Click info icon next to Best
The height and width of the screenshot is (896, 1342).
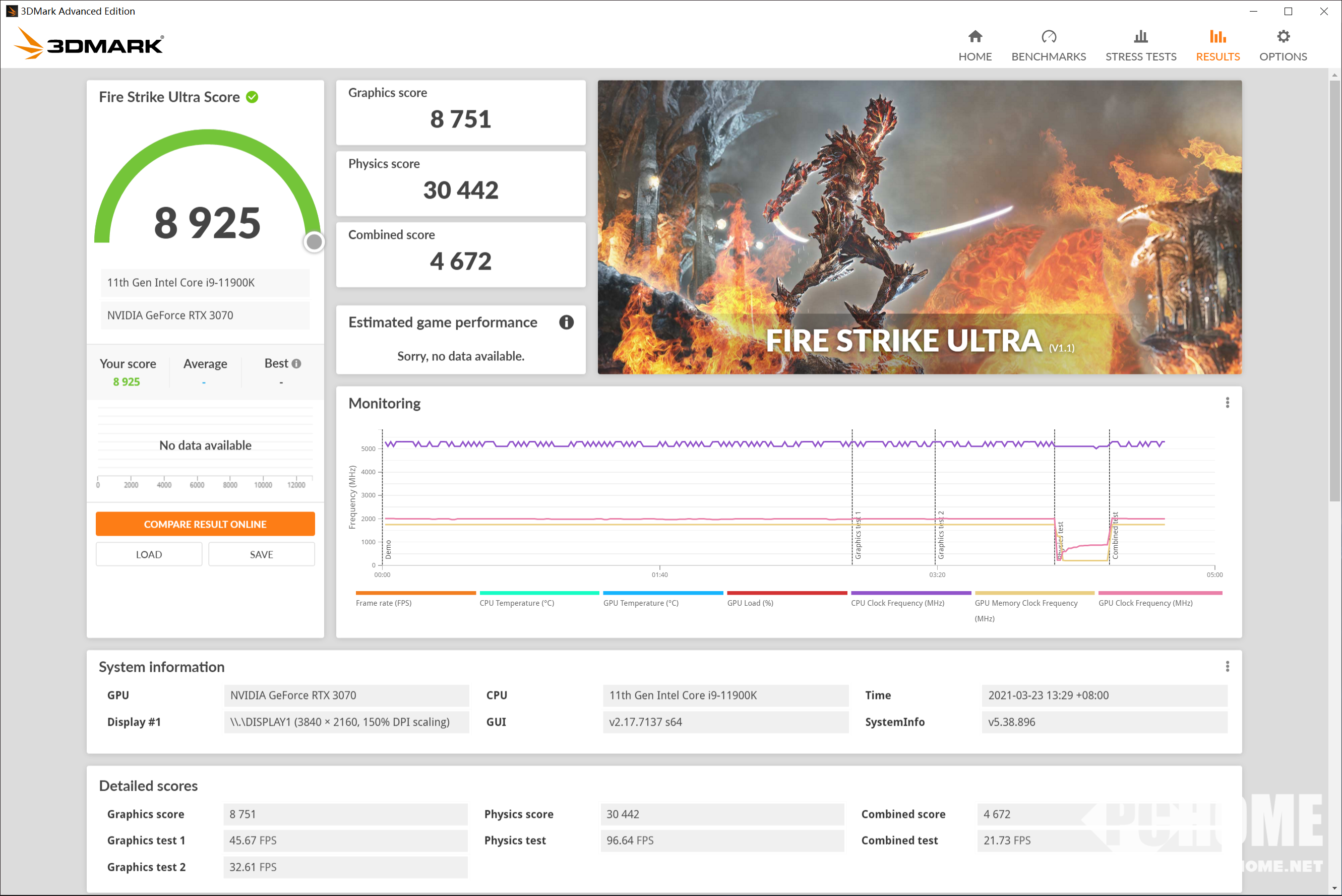(296, 363)
